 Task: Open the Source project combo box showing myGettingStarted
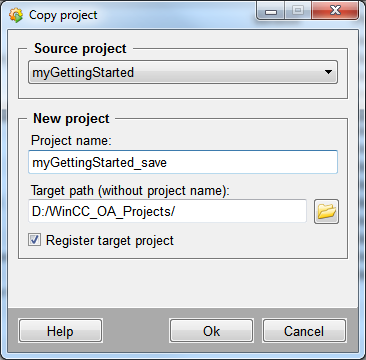pyautogui.click(x=183, y=72)
